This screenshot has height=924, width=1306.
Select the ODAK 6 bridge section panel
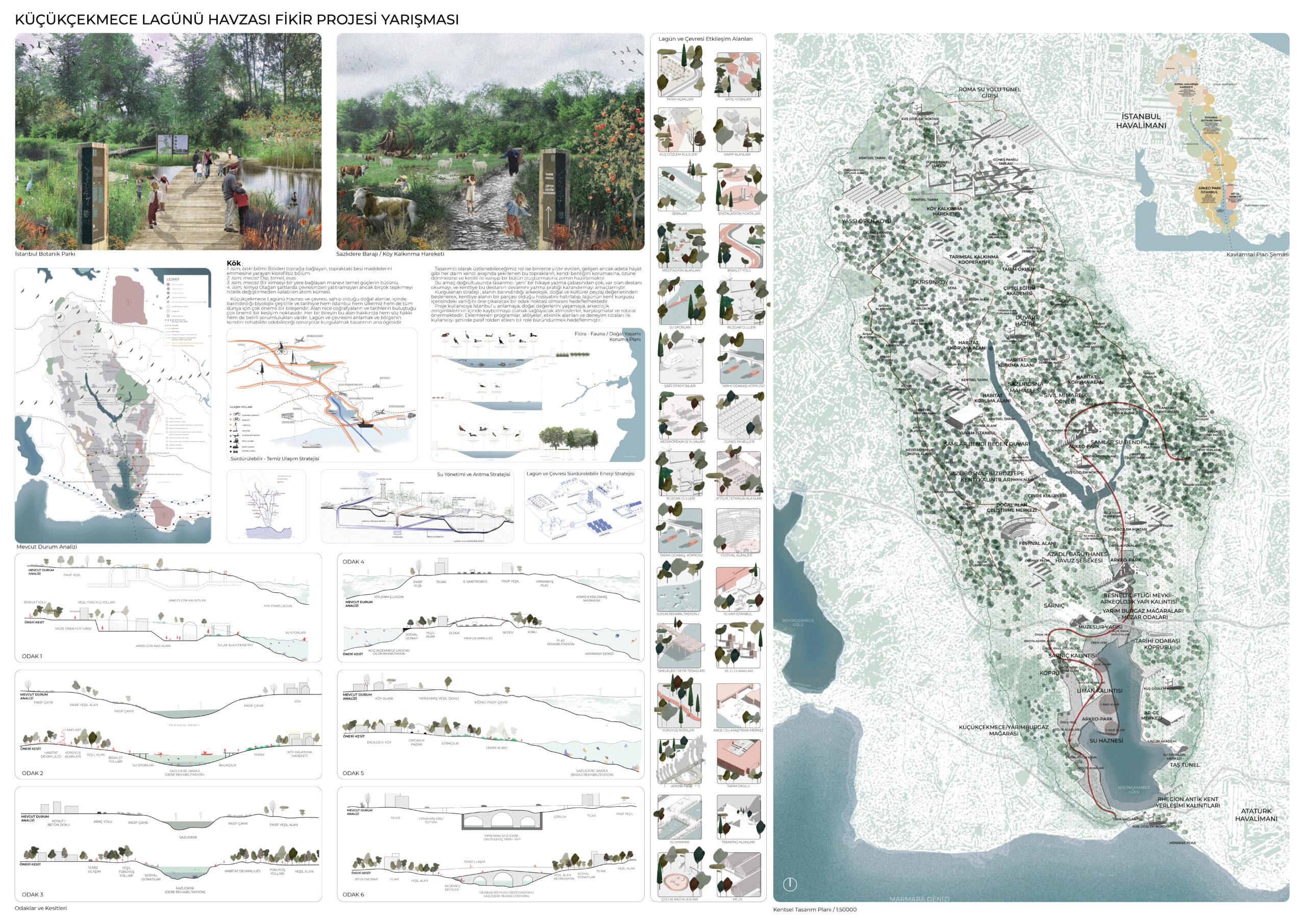[490, 844]
